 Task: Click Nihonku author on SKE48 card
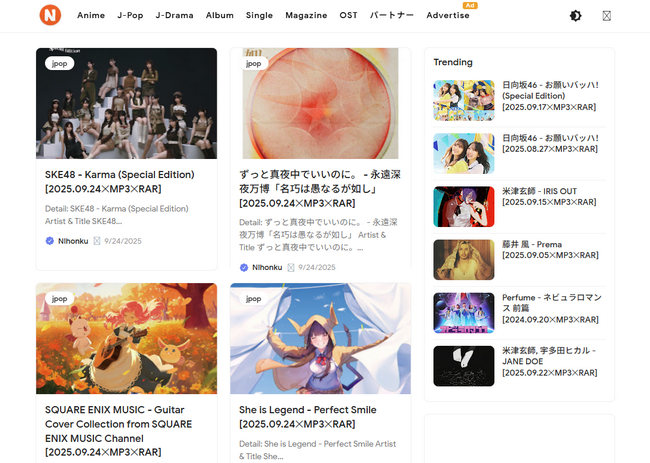(x=73, y=241)
